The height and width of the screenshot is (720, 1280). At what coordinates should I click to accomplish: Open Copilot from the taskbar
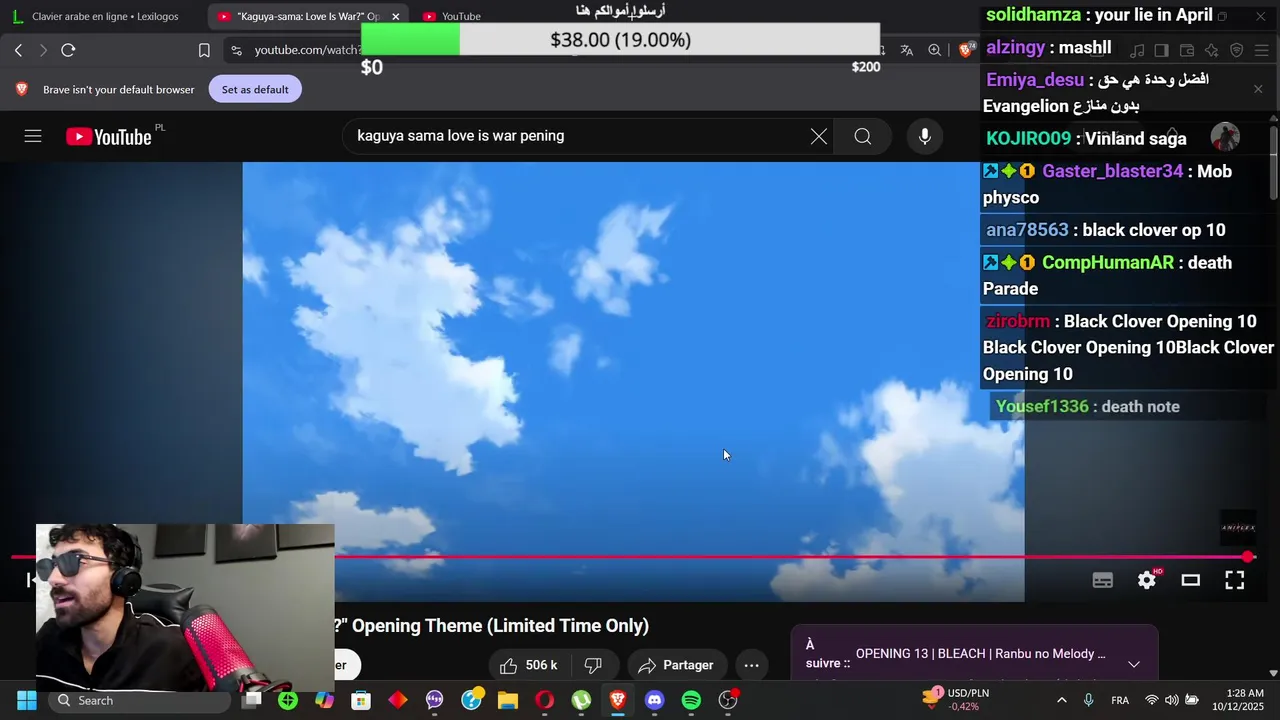pos(324,700)
